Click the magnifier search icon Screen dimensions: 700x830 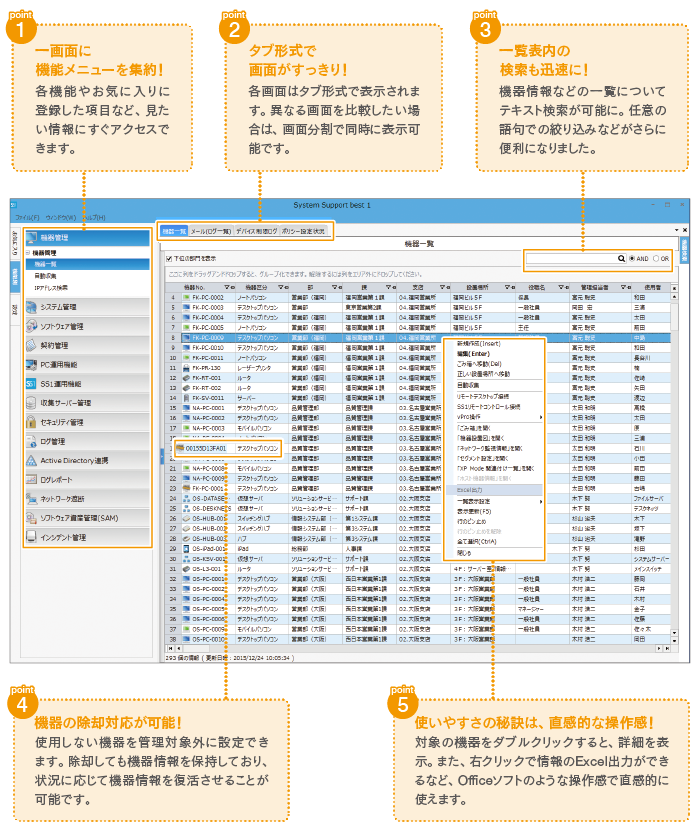621,258
